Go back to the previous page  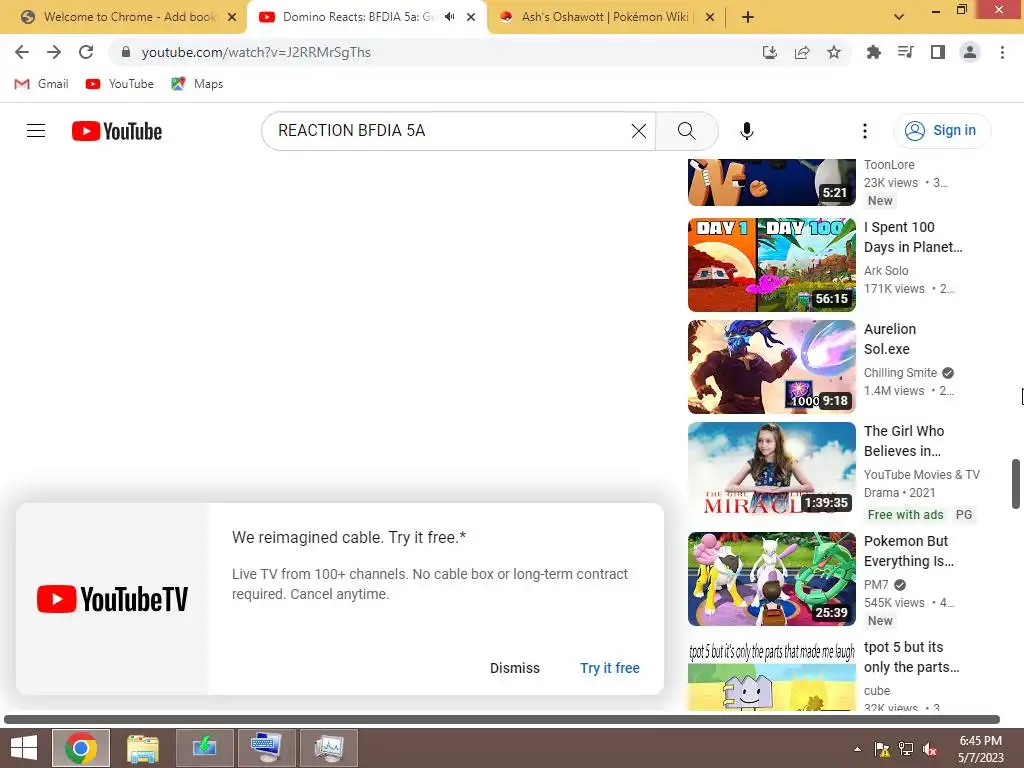(22, 52)
